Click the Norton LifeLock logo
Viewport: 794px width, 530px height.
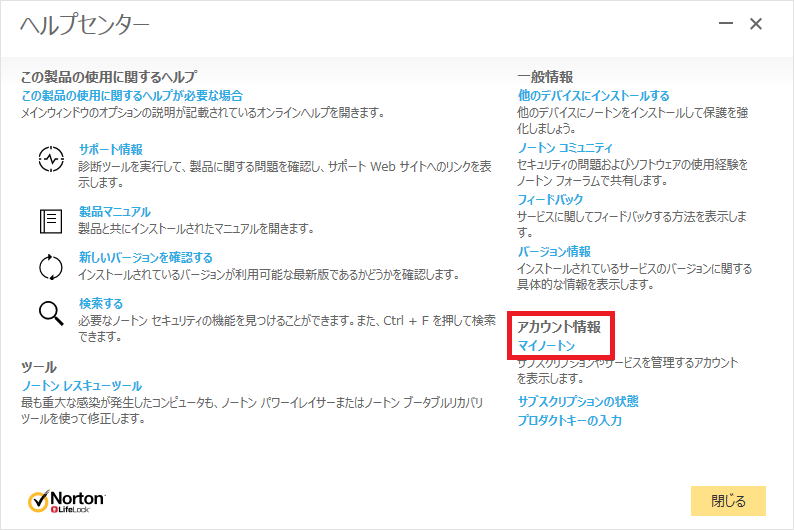[x=67, y=501]
